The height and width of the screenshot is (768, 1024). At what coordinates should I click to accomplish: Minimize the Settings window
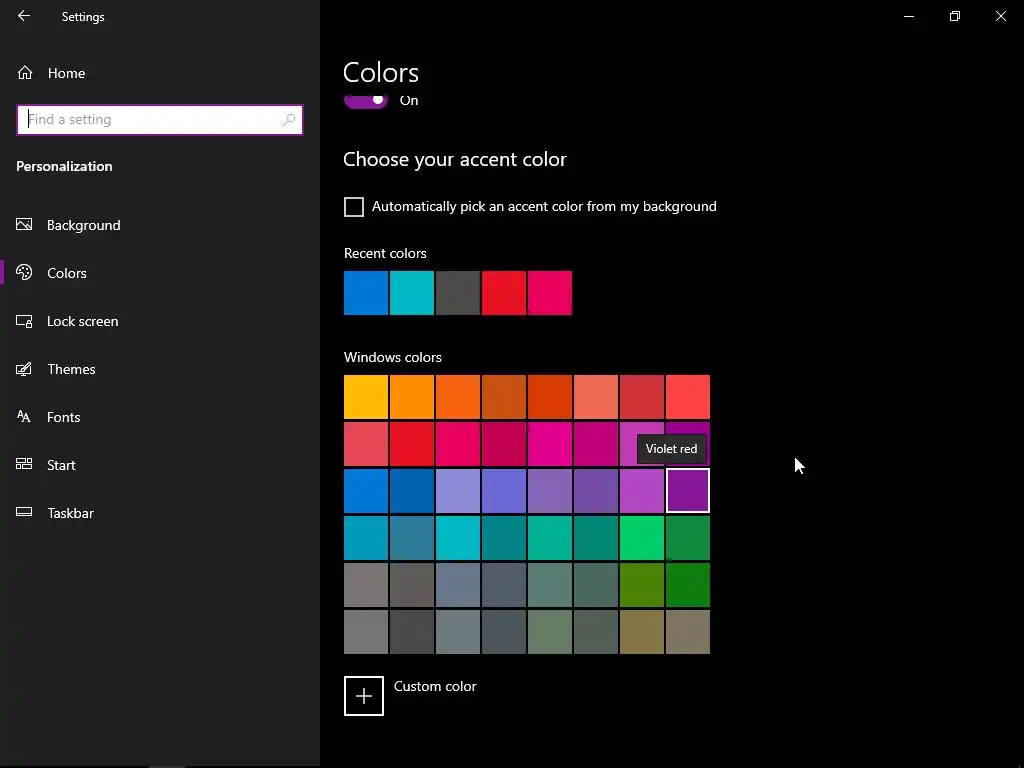tap(908, 16)
